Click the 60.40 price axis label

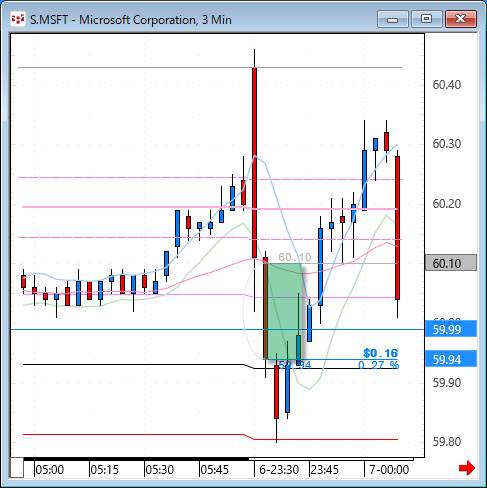point(447,85)
